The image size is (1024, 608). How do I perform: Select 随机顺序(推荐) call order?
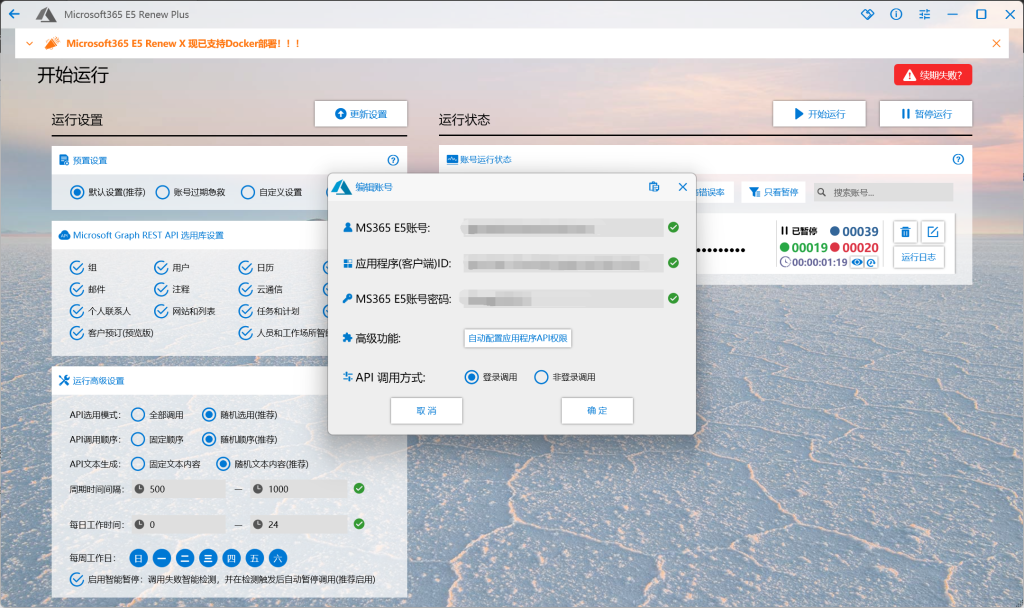point(209,440)
